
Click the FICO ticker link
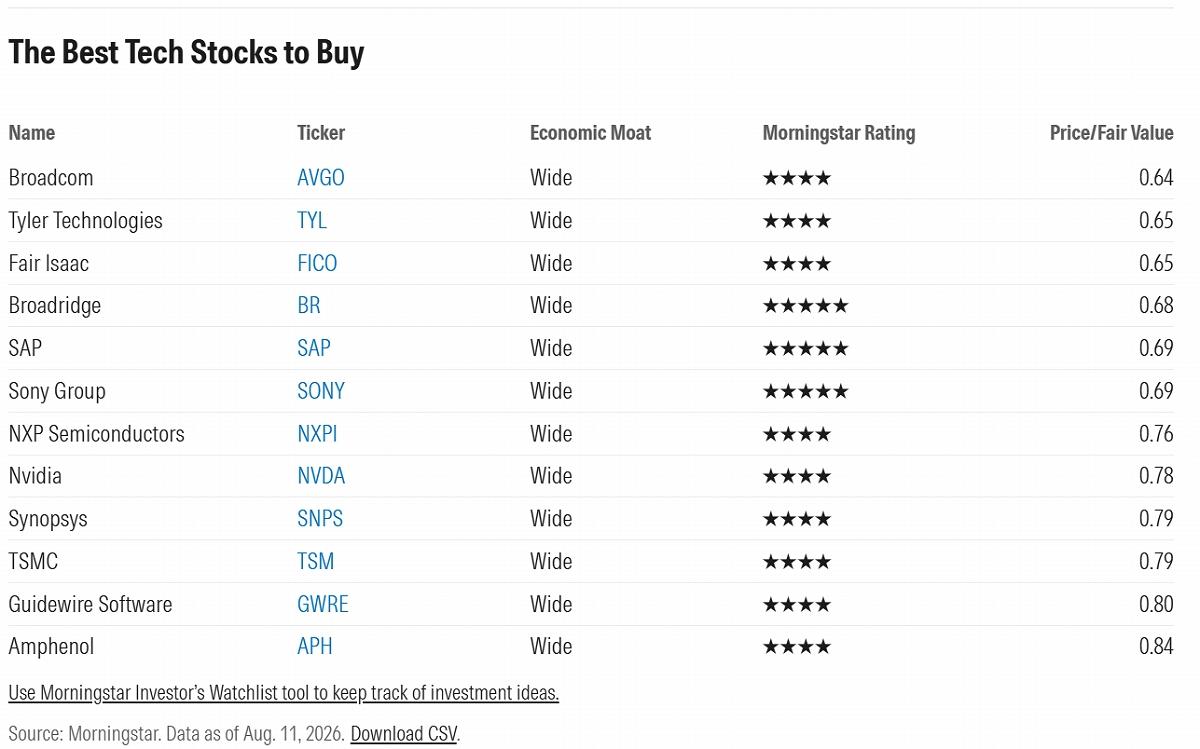point(317,264)
